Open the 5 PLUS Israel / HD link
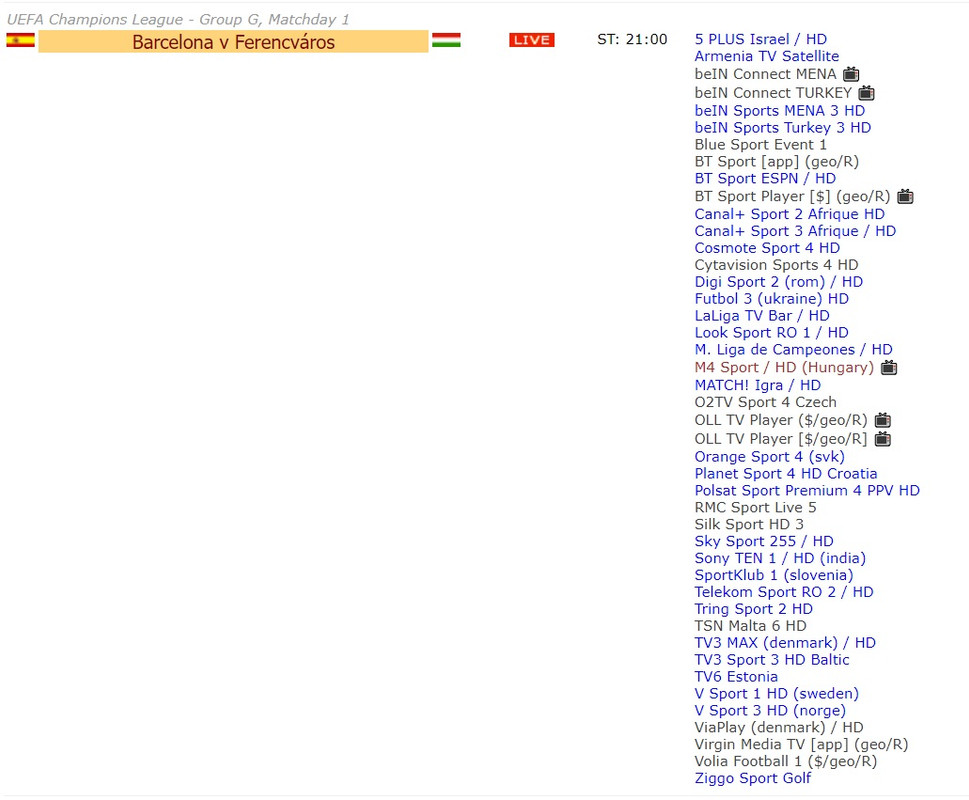Image resolution: width=969 pixels, height=800 pixels. click(x=760, y=39)
